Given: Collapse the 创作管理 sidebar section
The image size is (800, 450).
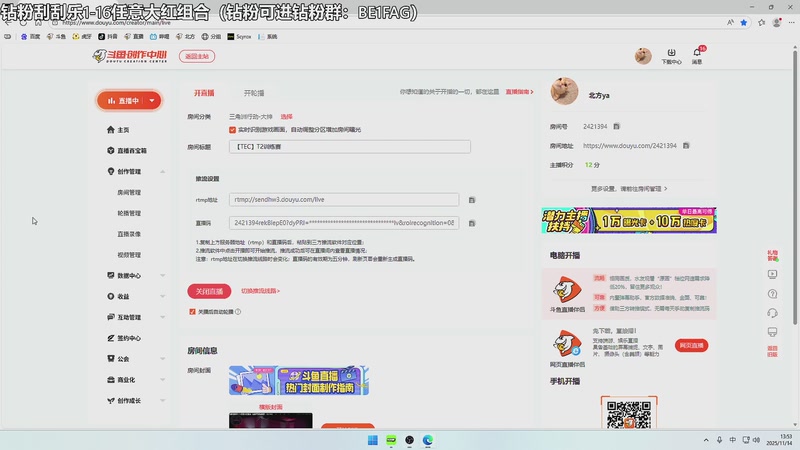Looking at the screenshot, I should pos(163,172).
